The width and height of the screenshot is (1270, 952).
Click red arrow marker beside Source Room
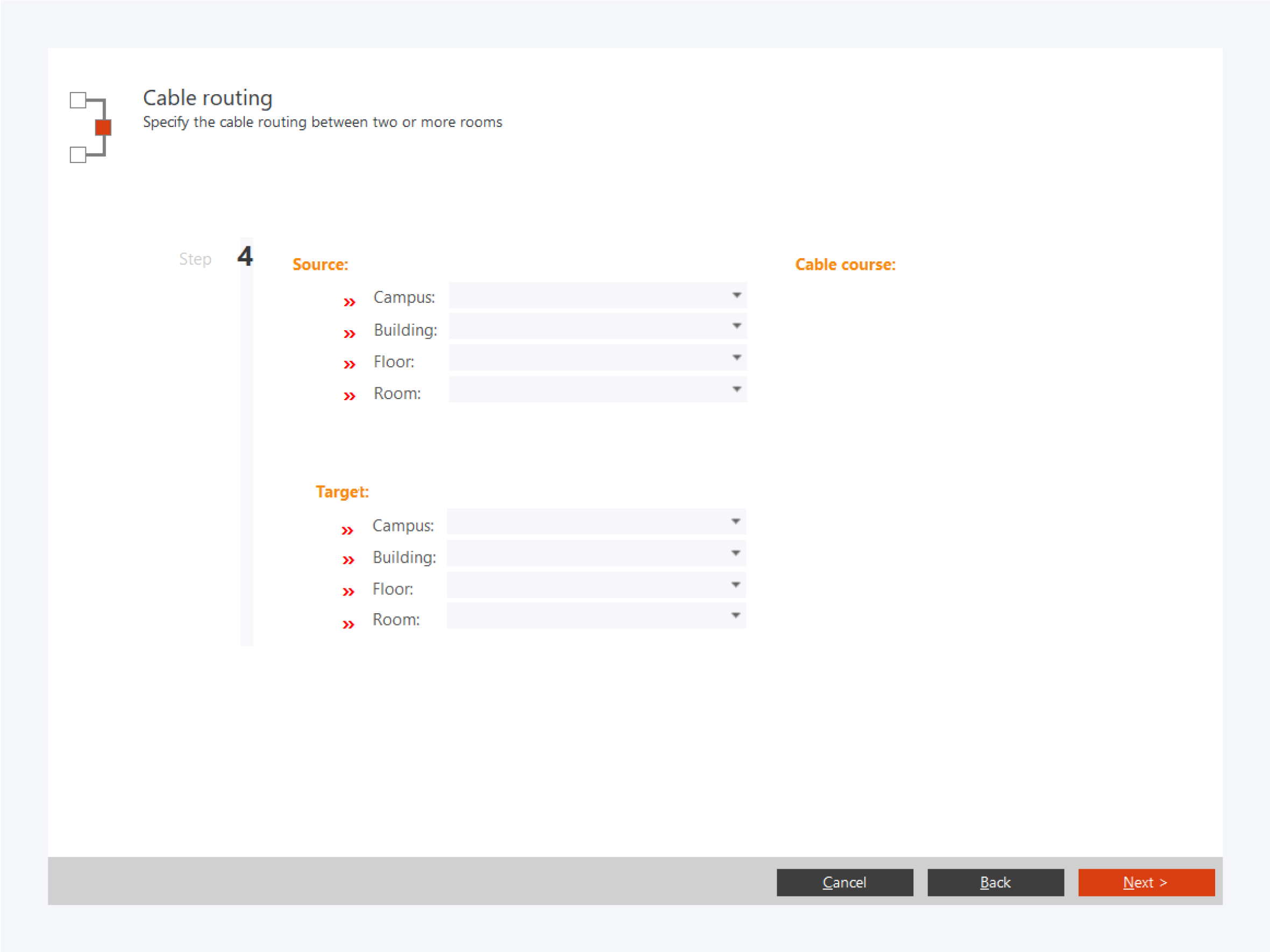349,396
